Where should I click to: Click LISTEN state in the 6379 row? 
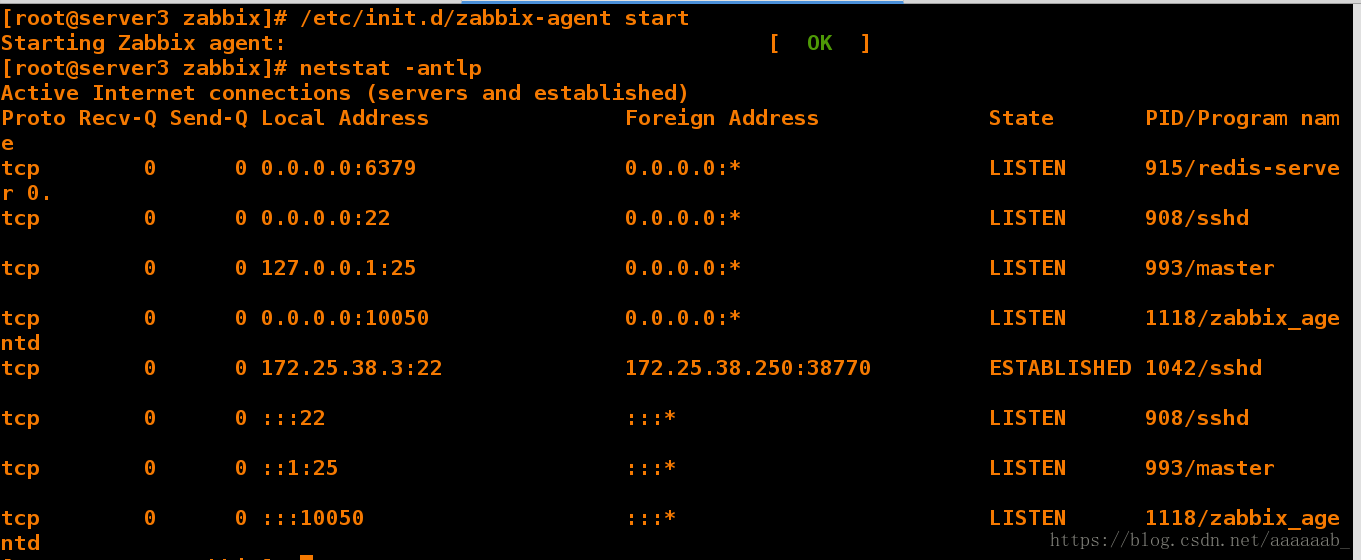point(1028,168)
